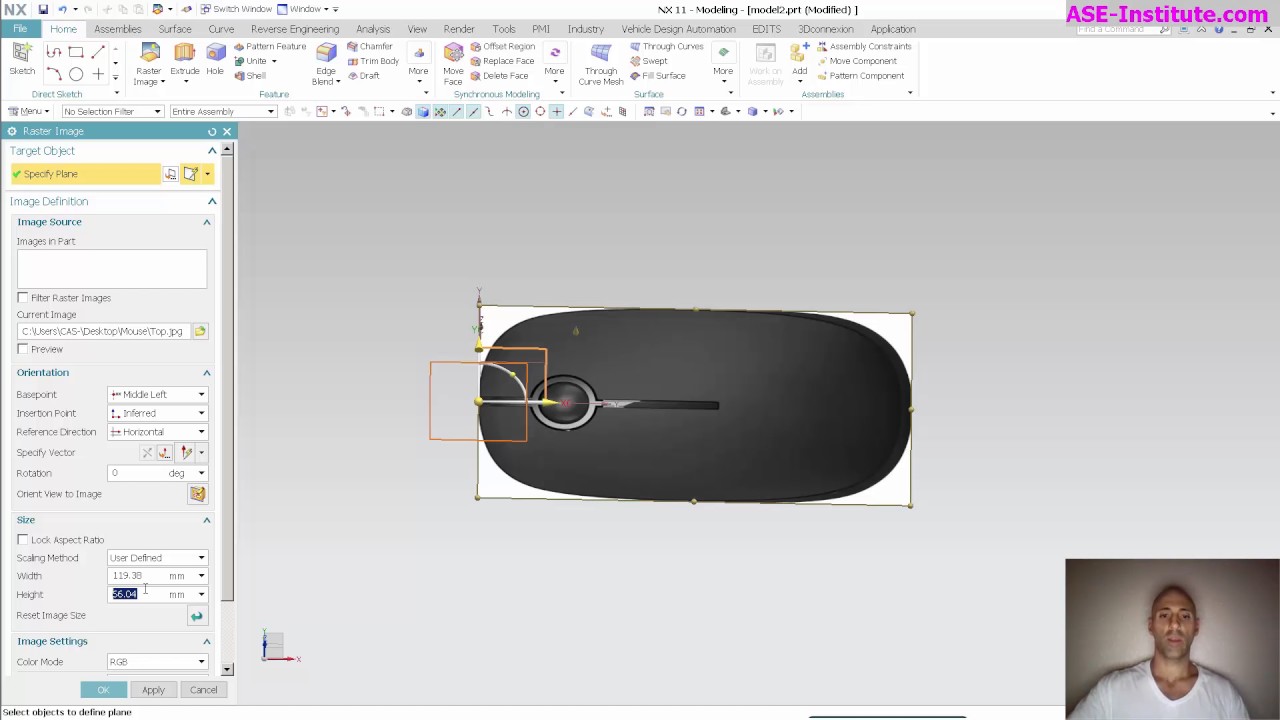1280x720 pixels.
Task: Open the Through Curve Mesh tool
Action: (x=600, y=64)
